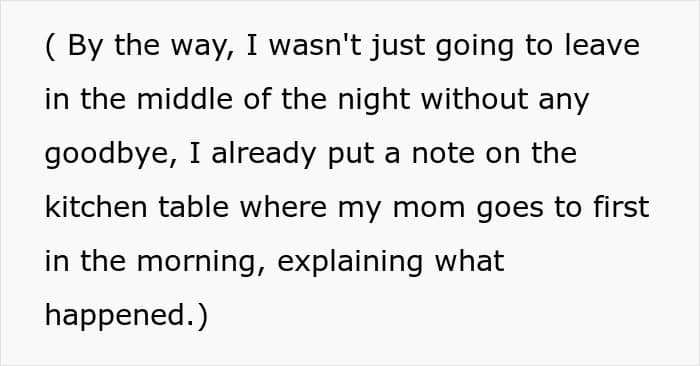Click the word 'night' in second line
The width and height of the screenshot is (700, 366).
pyautogui.click(x=374, y=100)
